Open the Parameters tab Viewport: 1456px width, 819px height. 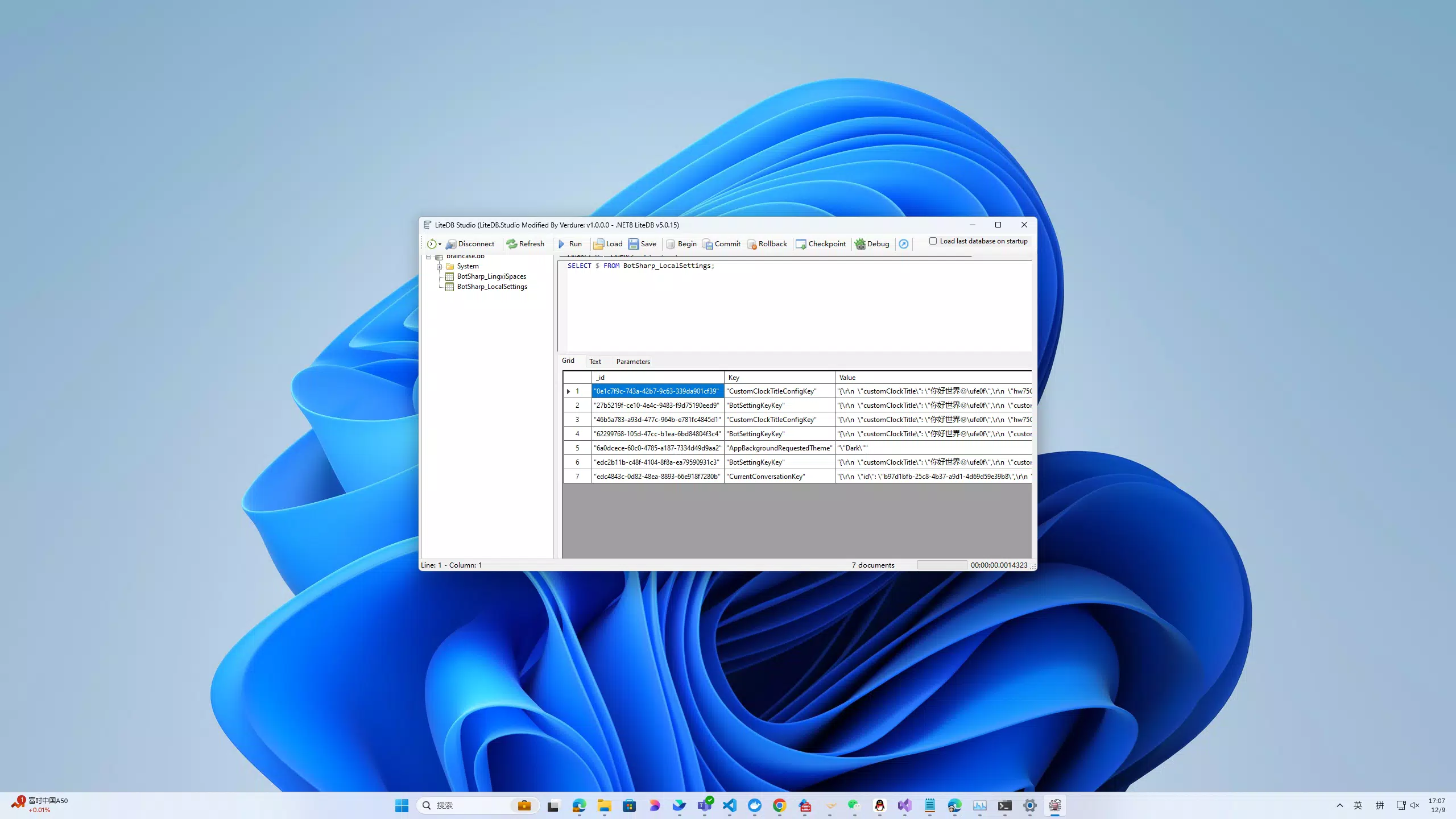[x=633, y=362]
